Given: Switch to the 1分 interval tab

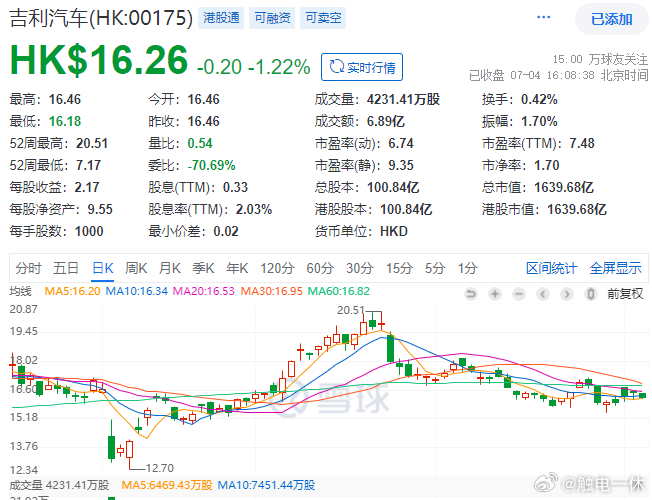Looking at the screenshot, I should click(x=467, y=268).
